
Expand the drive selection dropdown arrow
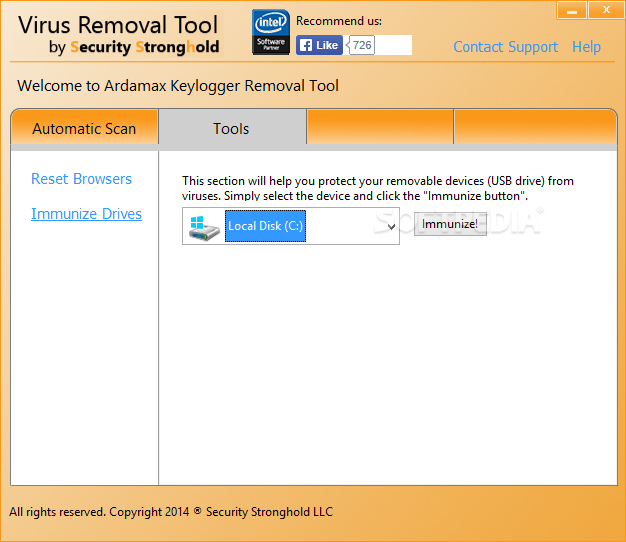[391, 227]
